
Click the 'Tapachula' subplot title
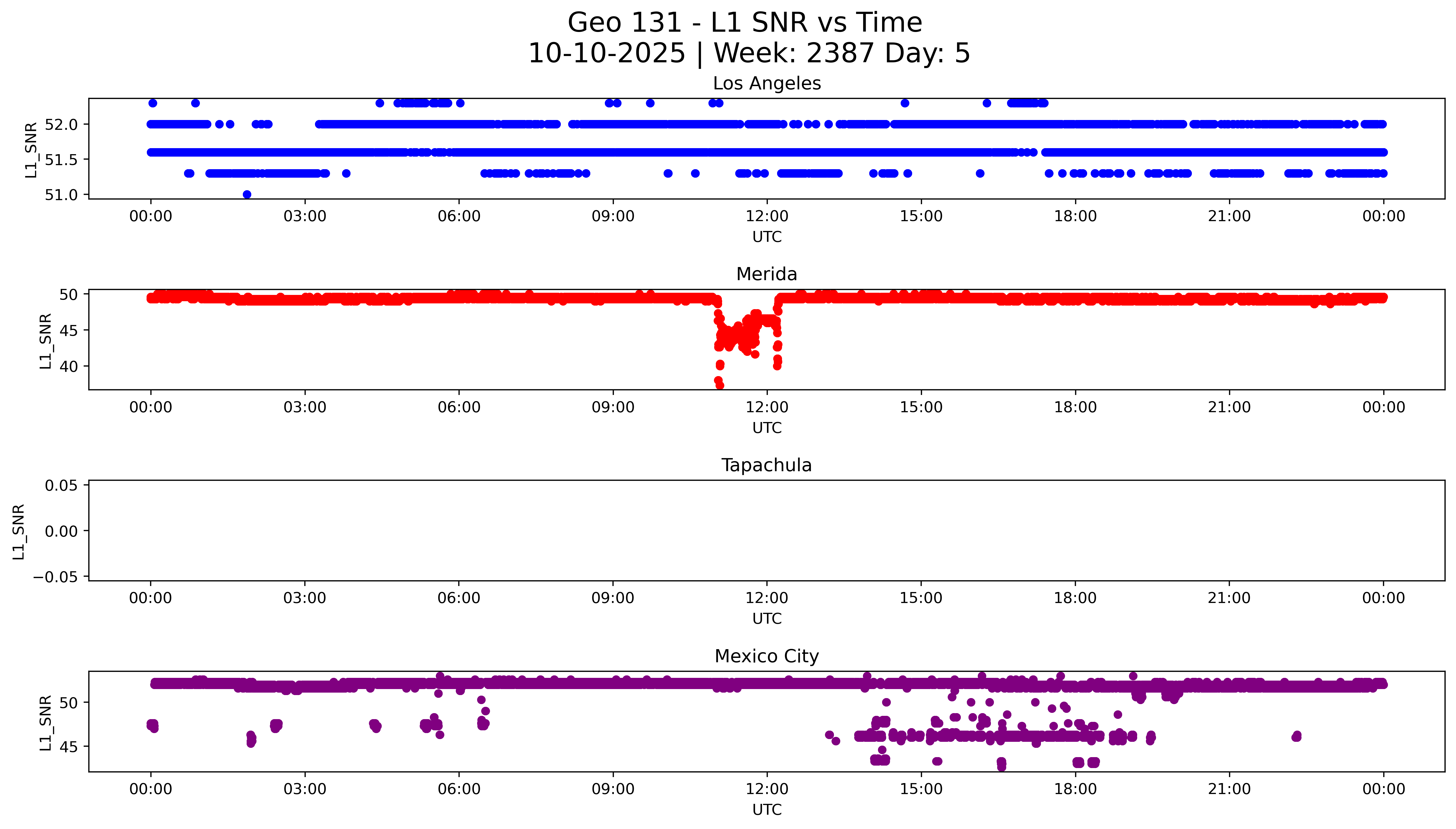(766, 465)
